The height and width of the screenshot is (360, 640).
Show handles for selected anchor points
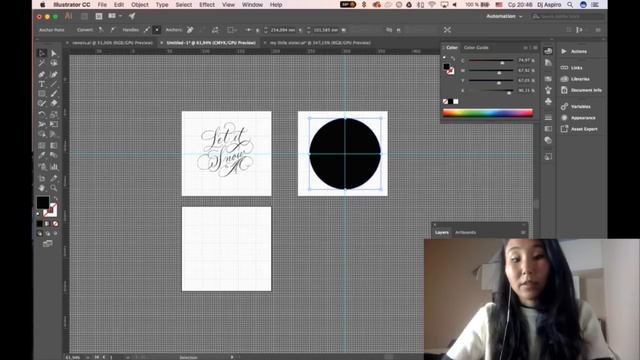tap(147, 30)
